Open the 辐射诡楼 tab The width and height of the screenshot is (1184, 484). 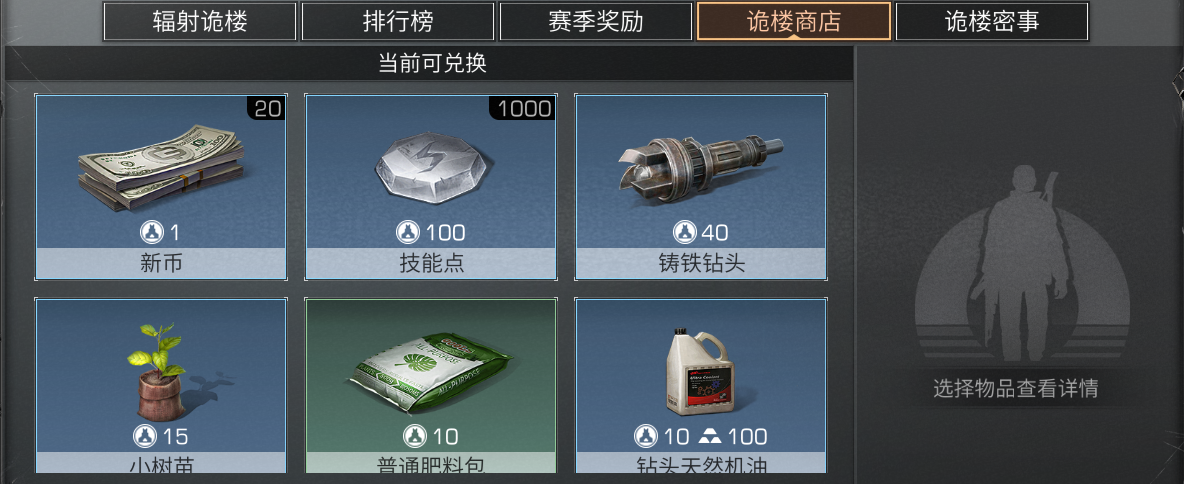pyautogui.click(x=200, y=21)
